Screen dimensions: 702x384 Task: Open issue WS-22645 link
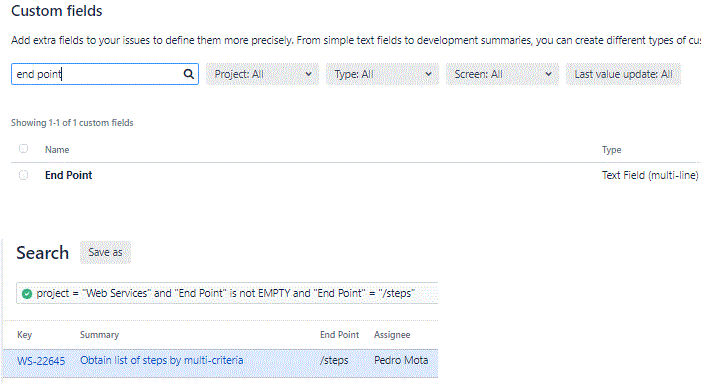(x=41, y=361)
